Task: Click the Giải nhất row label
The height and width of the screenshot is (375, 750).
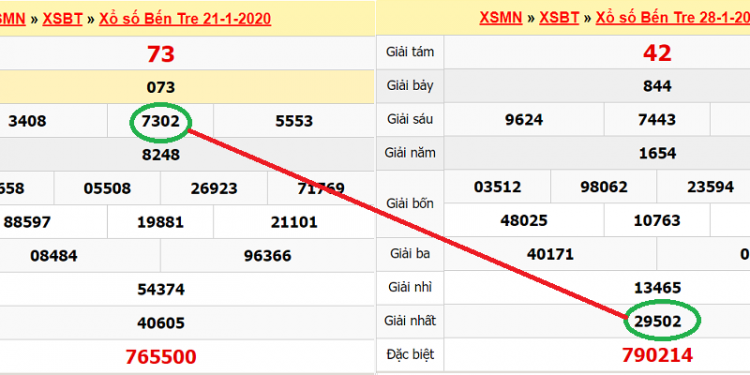Action: click(x=410, y=320)
